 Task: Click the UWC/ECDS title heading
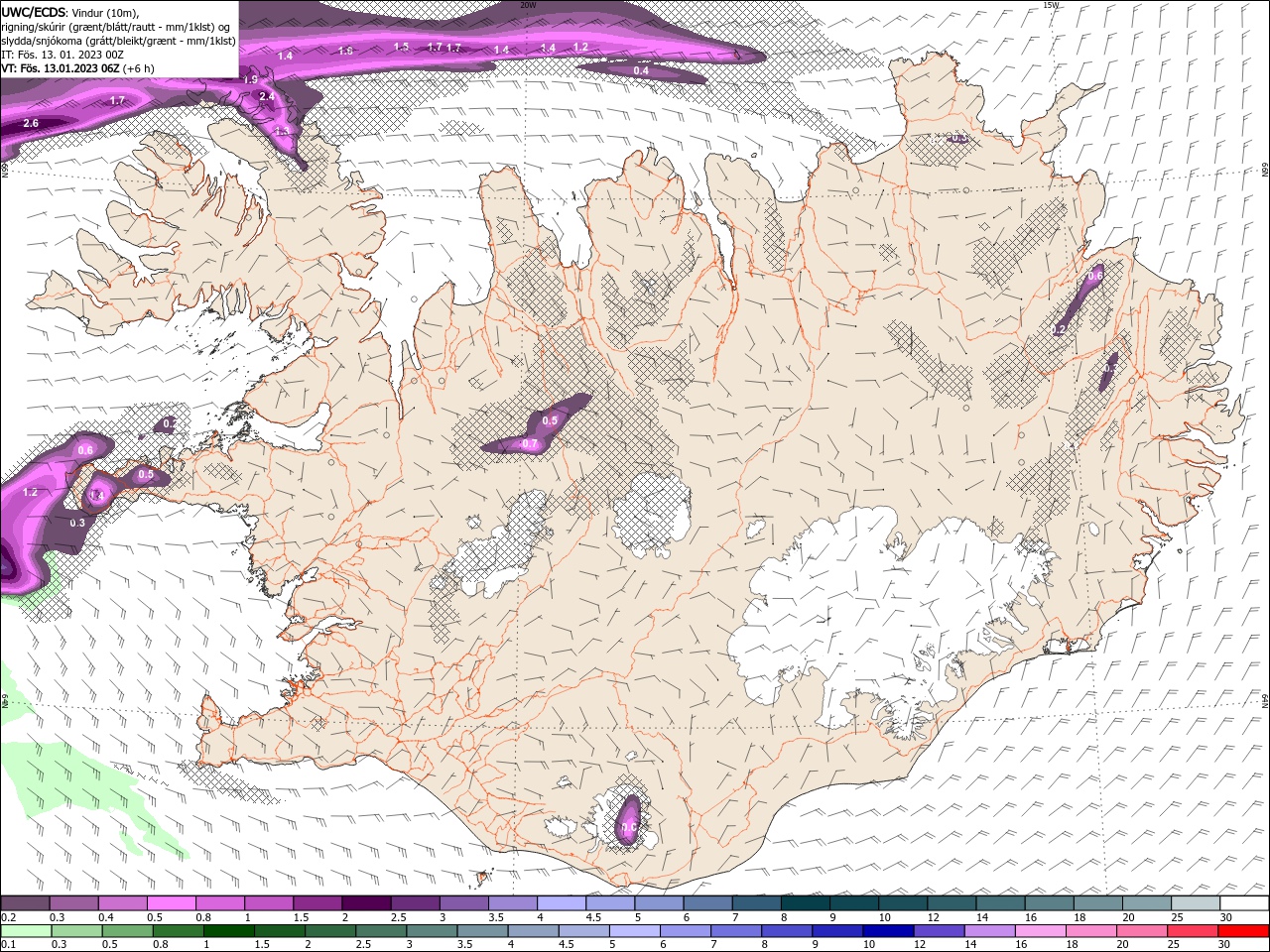(34, 11)
